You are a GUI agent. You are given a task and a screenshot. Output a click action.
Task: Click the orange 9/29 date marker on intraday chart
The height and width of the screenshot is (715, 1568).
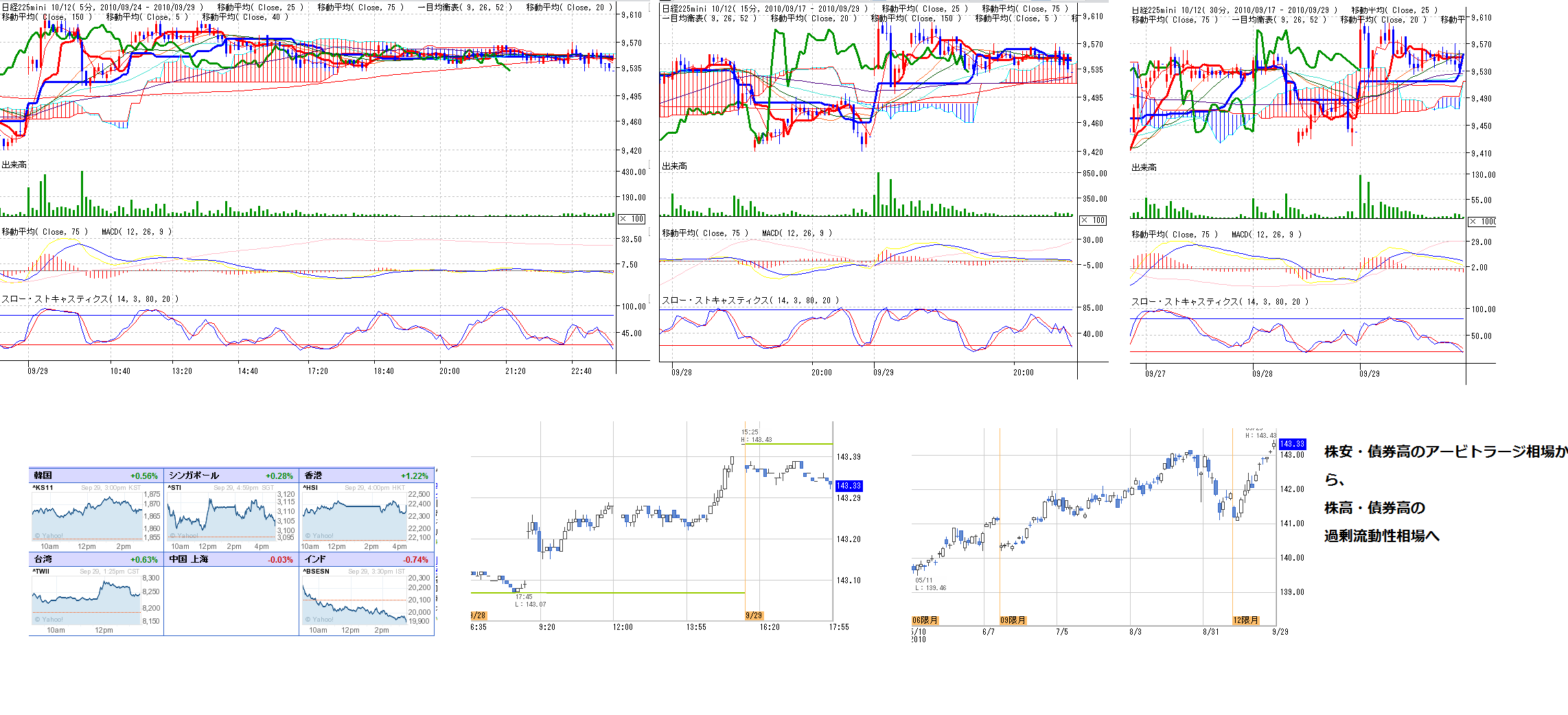point(753,616)
